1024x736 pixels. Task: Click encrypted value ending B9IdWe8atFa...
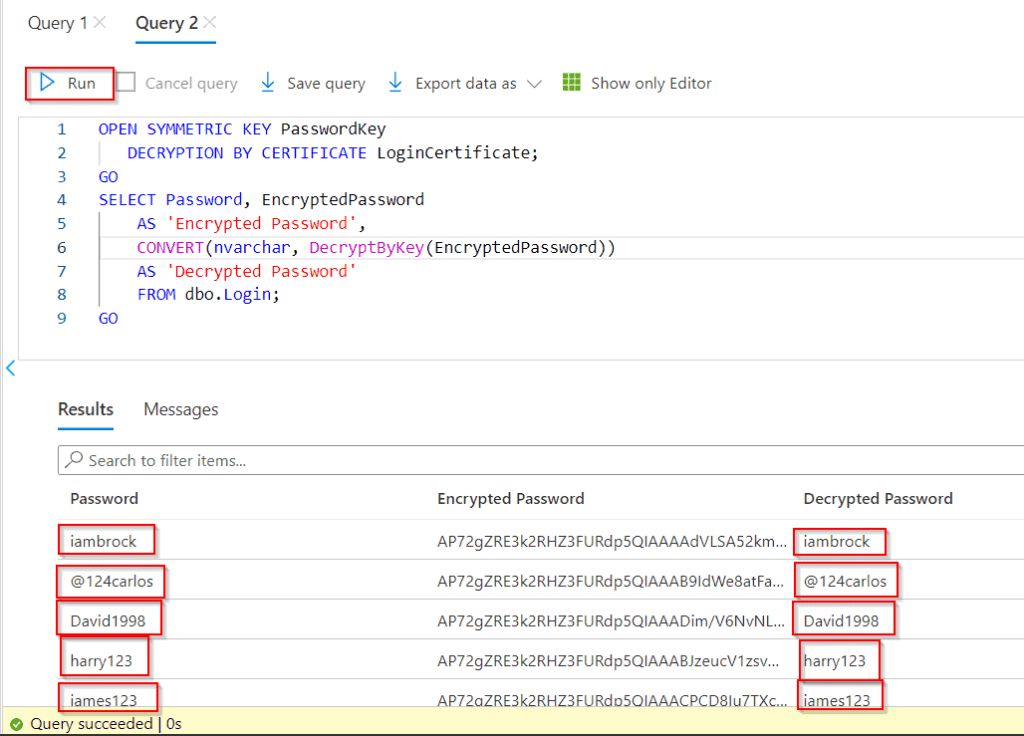click(611, 581)
